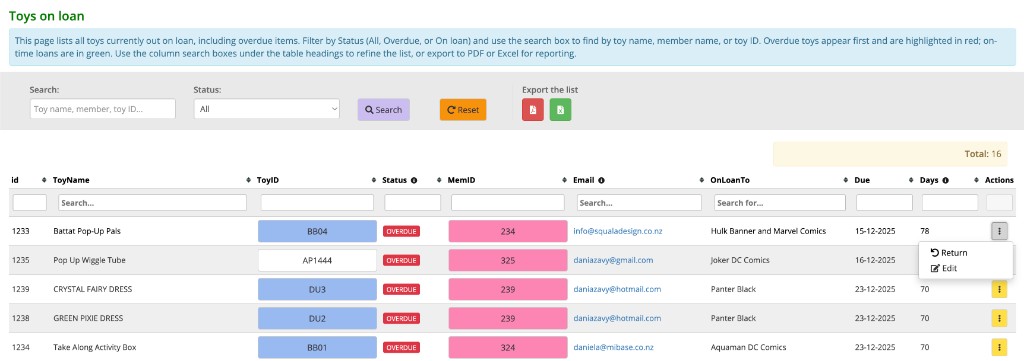
Task: Click the 'Total: 16' summary box
Action: (x=890, y=154)
